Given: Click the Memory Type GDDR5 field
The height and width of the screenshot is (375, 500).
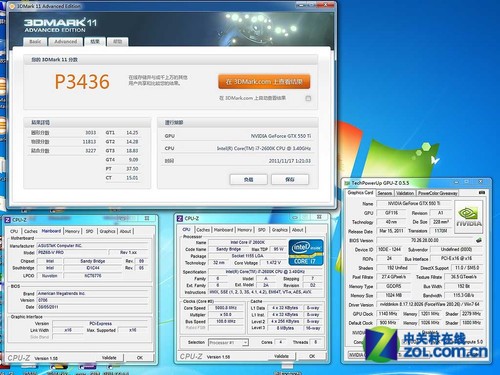Looking at the screenshot, I should (393, 286).
